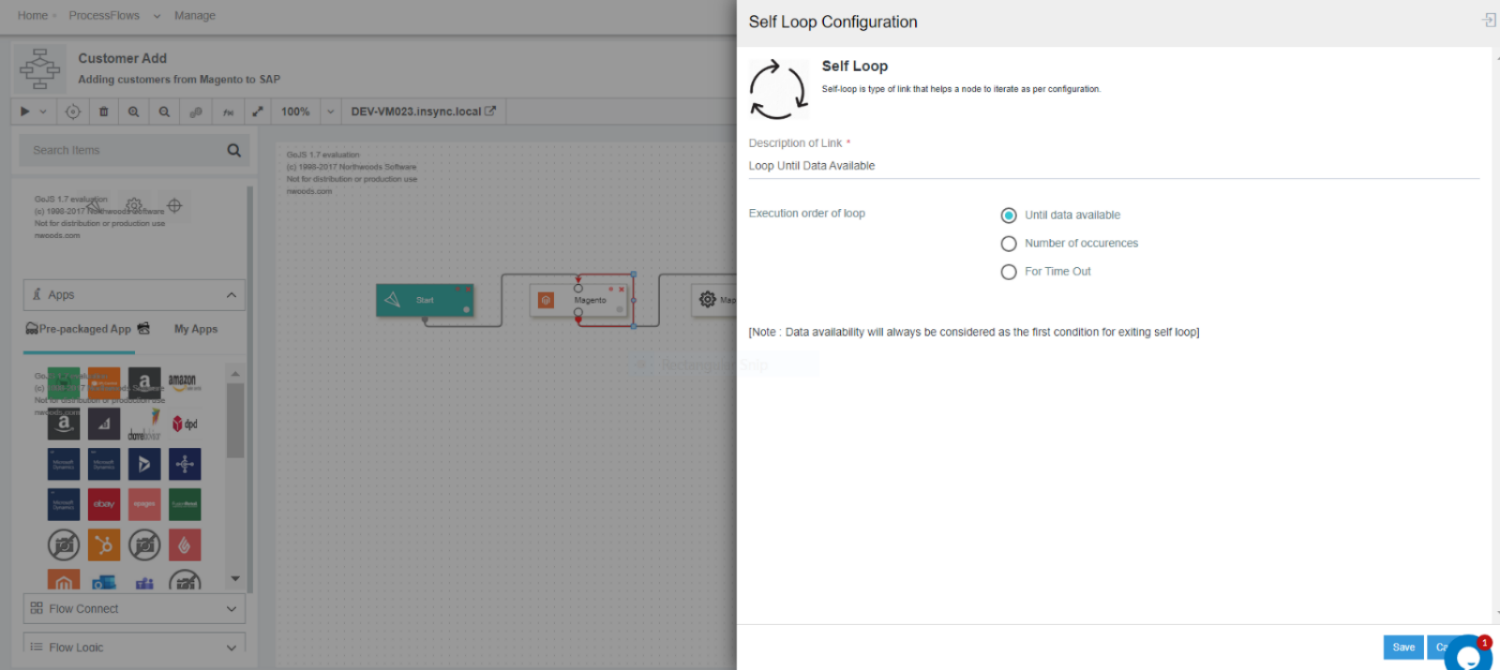Select the Until data available option
The height and width of the screenshot is (670, 1500).
[x=1009, y=215]
